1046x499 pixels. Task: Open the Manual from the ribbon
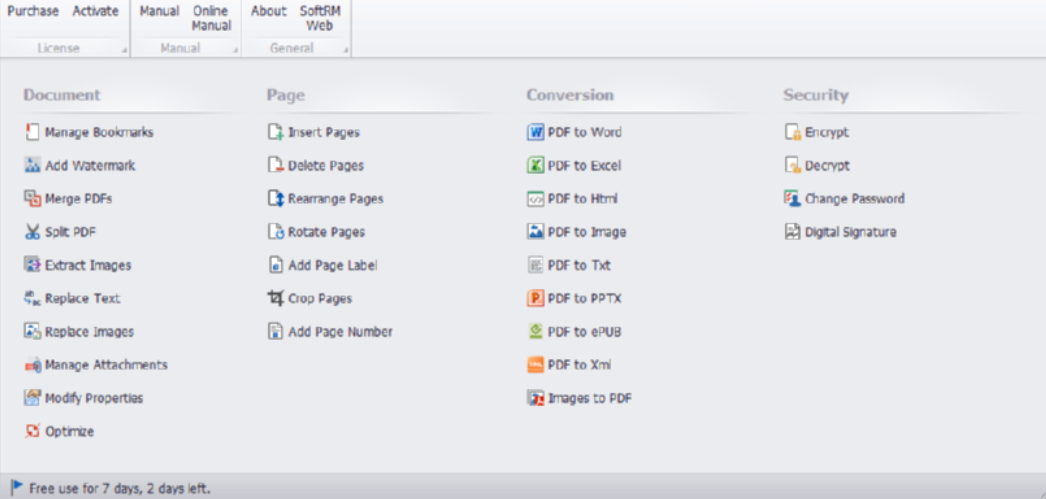(159, 11)
